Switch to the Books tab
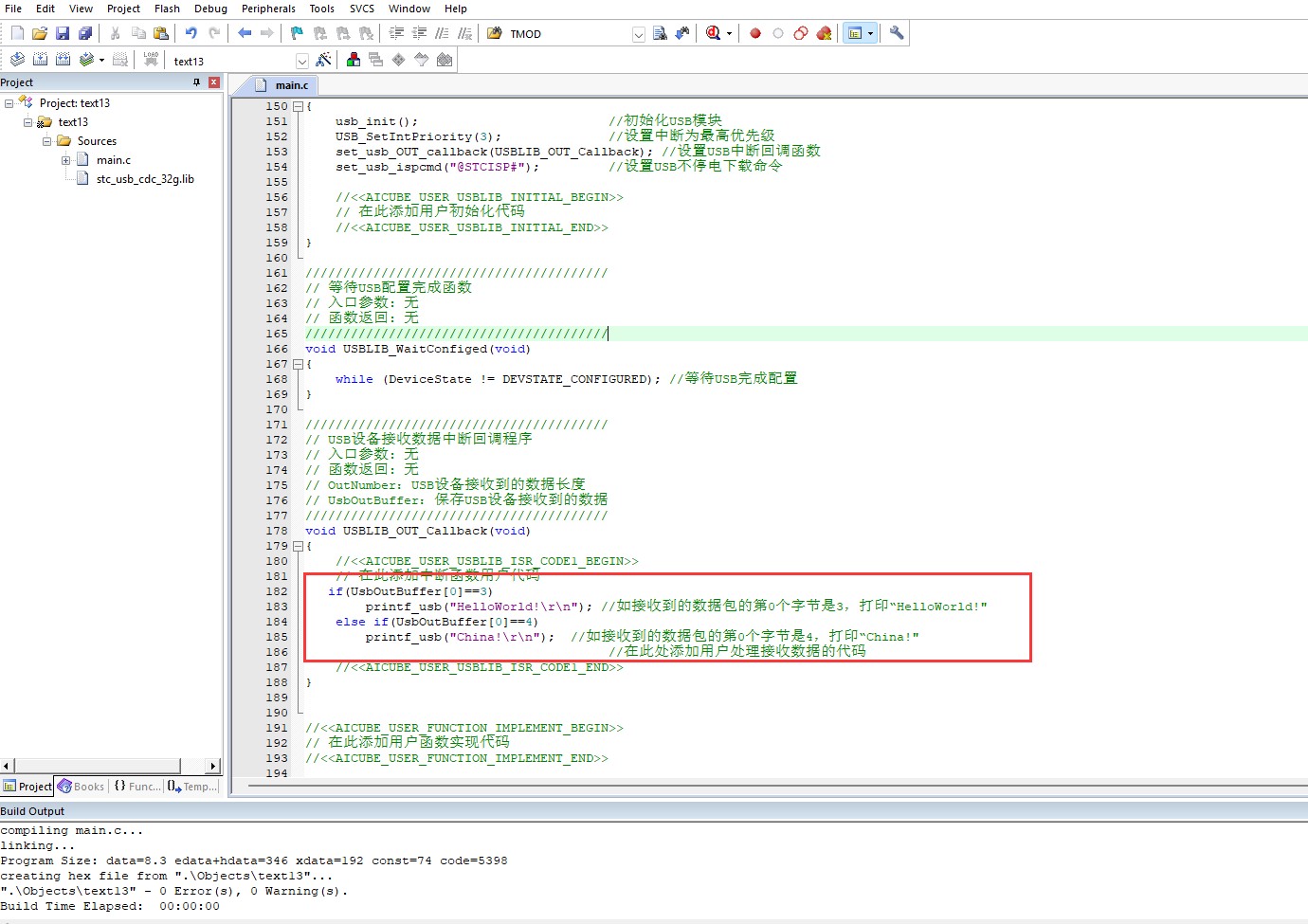The height and width of the screenshot is (924, 1308). point(82,787)
